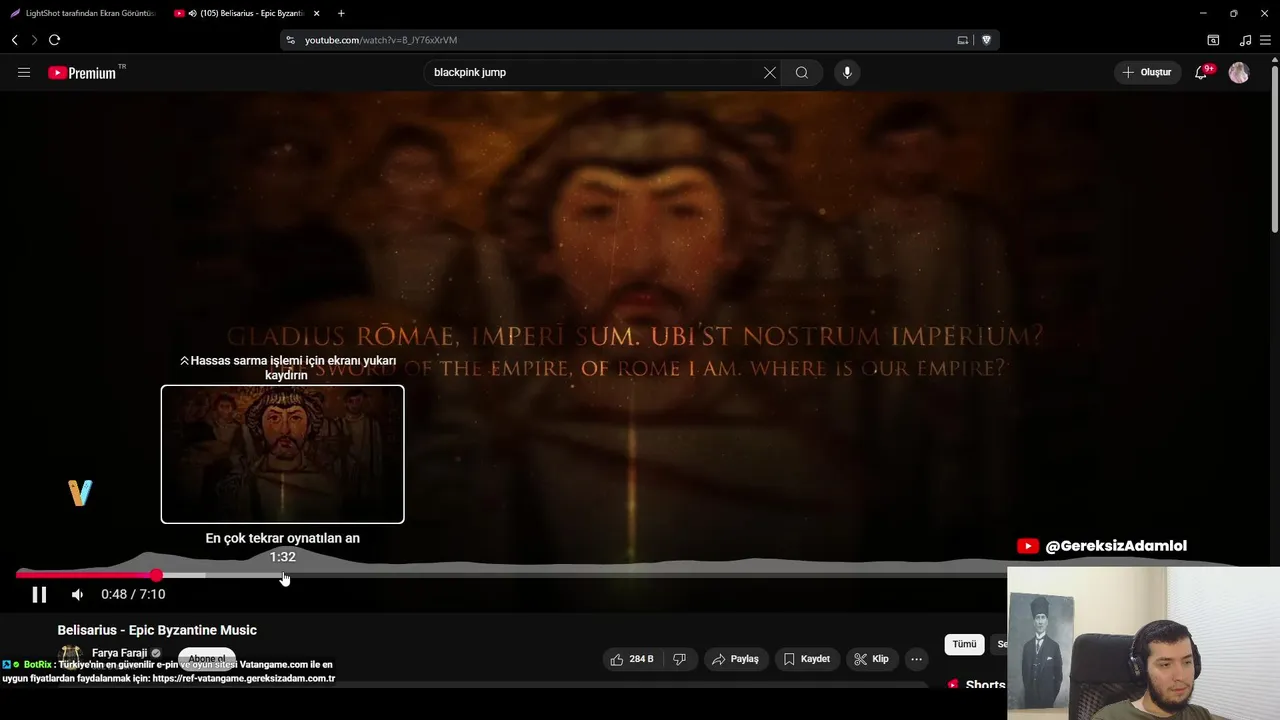Pause the video playback
The height and width of the screenshot is (720, 1280).
pyautogui.click(x=39, y=595)
